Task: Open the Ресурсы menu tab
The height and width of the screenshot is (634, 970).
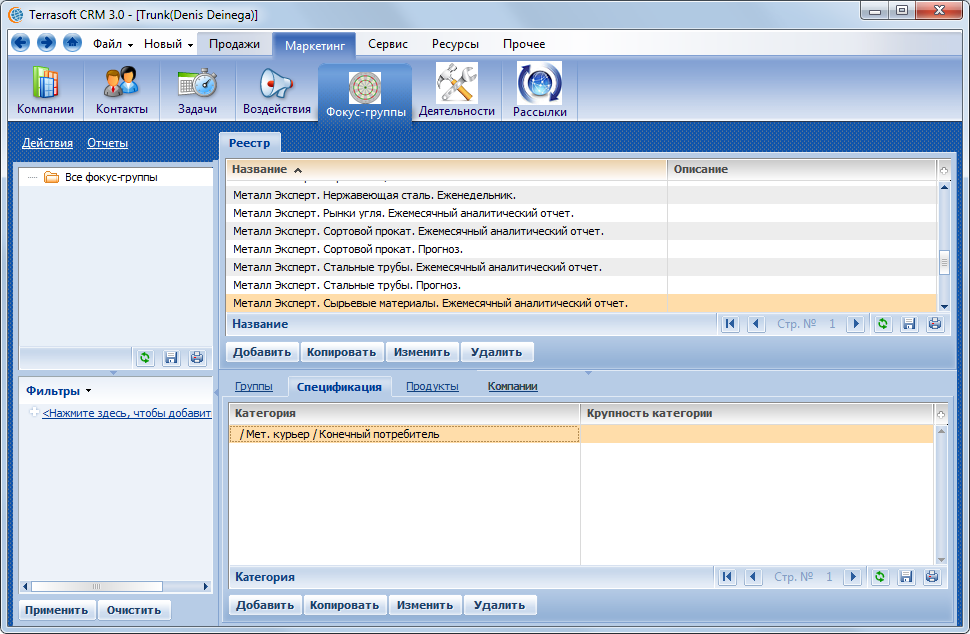Action: pyautogui.click(x=455, y=44)
